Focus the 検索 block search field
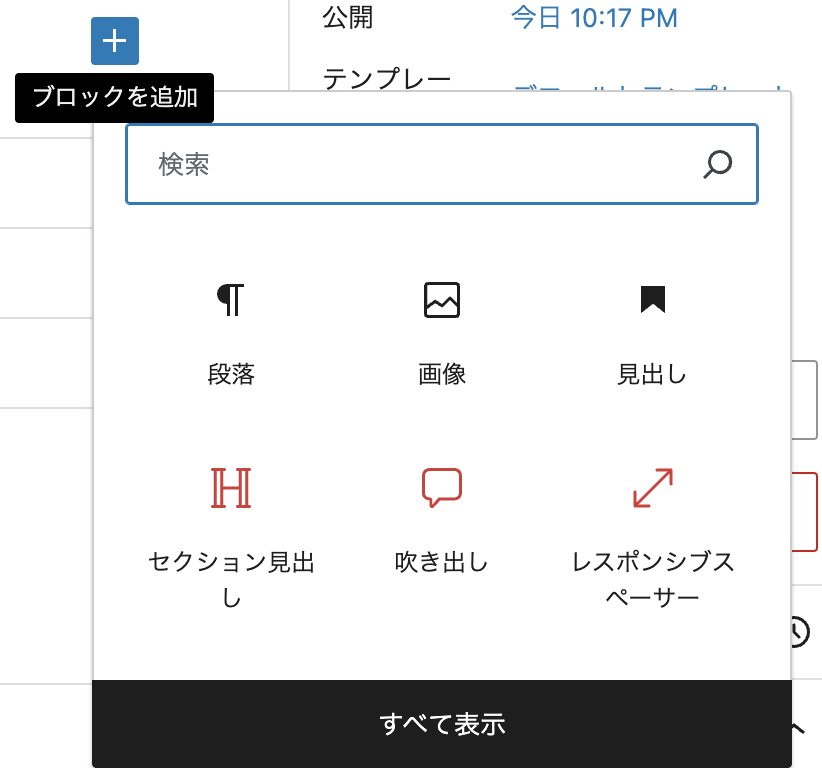This screenshot has height=768, width=822. pos(420,164)
